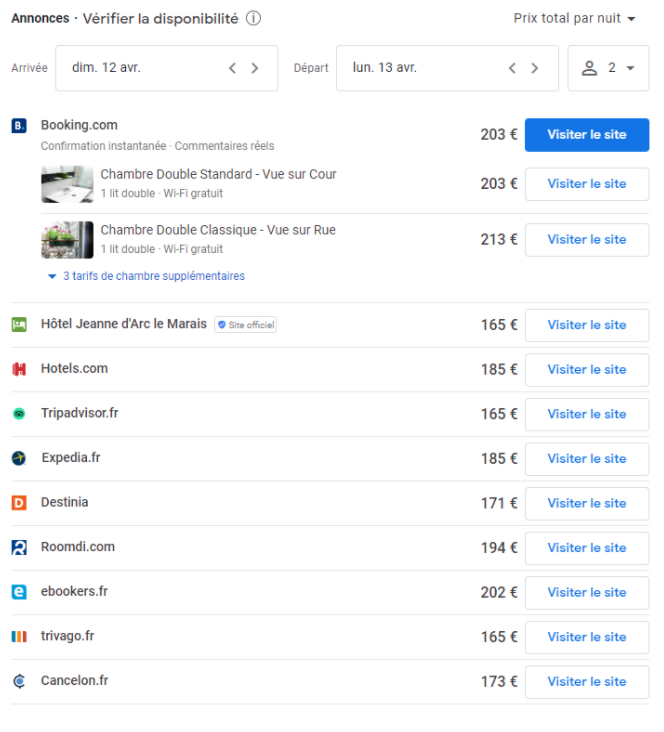Click the Roomdi.com logo icon

(19, 548)
